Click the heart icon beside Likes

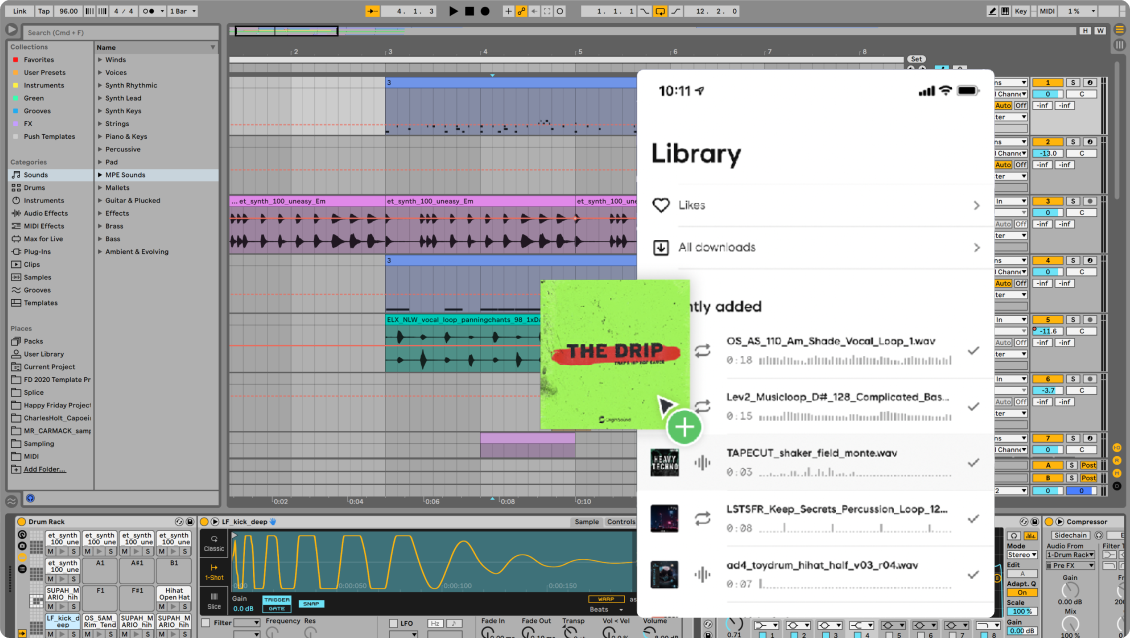point(661,205)
